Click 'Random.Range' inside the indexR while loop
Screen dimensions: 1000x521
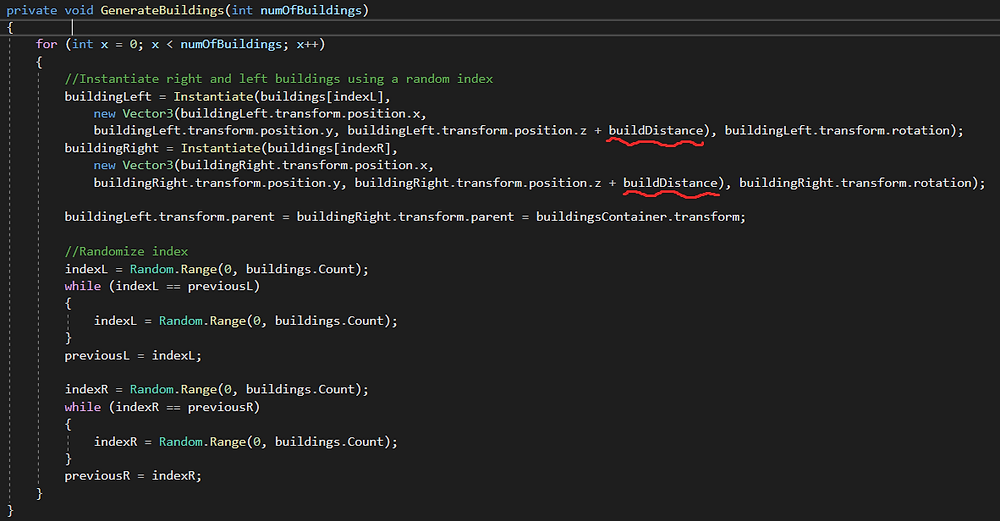(202, 441)
